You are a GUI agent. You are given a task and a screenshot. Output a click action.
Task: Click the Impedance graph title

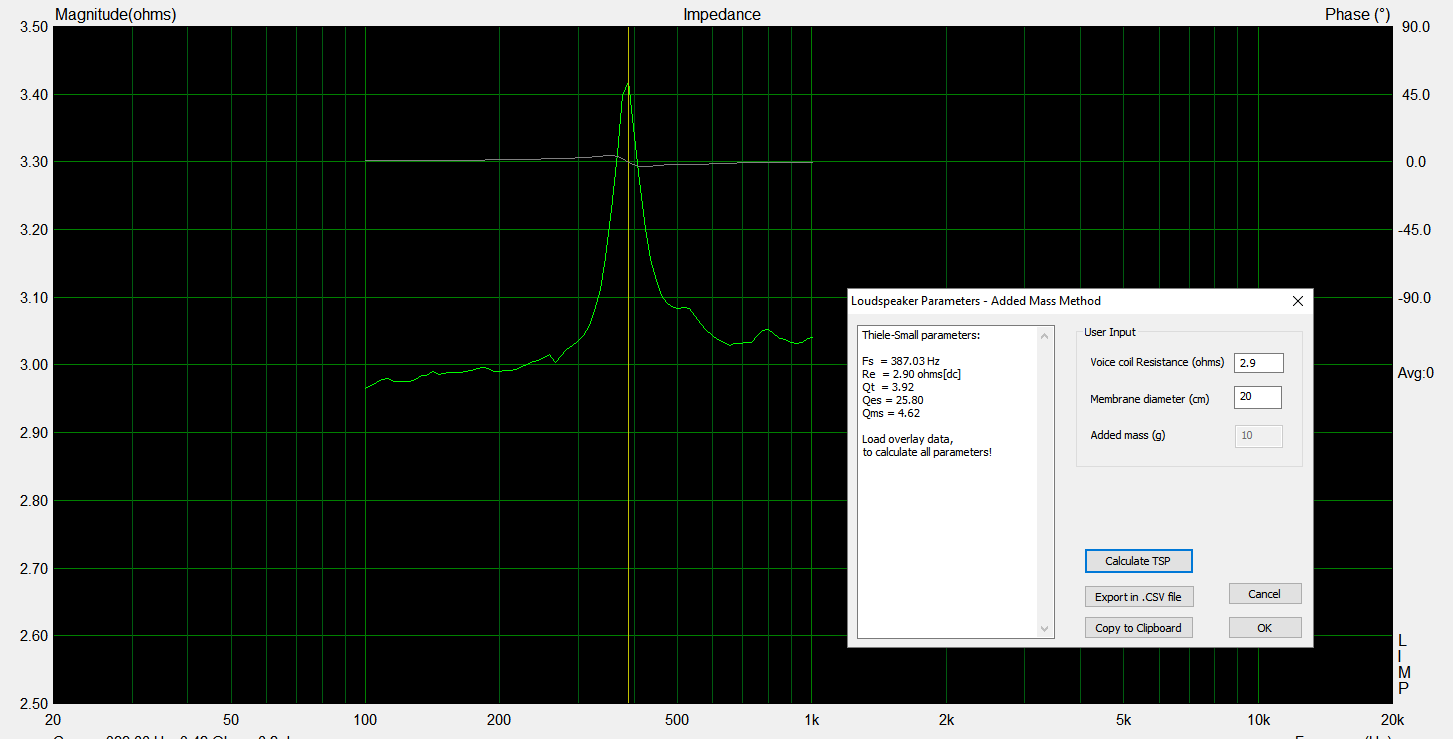point(722,14)
